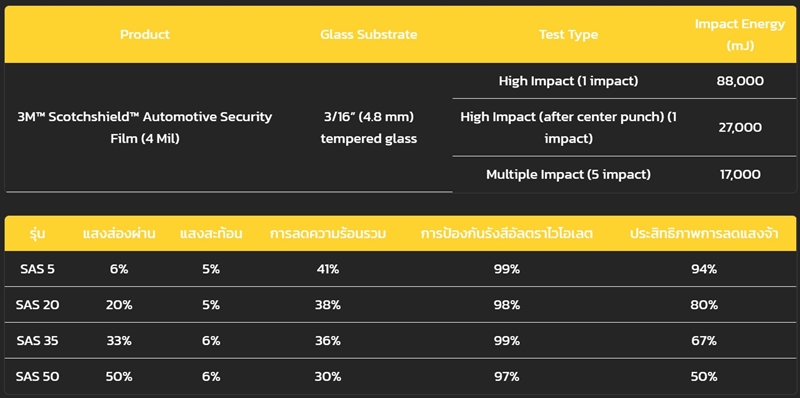Image resolution: width=800 pixels, height=398 pixels.
Task: Select the Multiple Impact (5 impact) row
Action: click(624, 175)
